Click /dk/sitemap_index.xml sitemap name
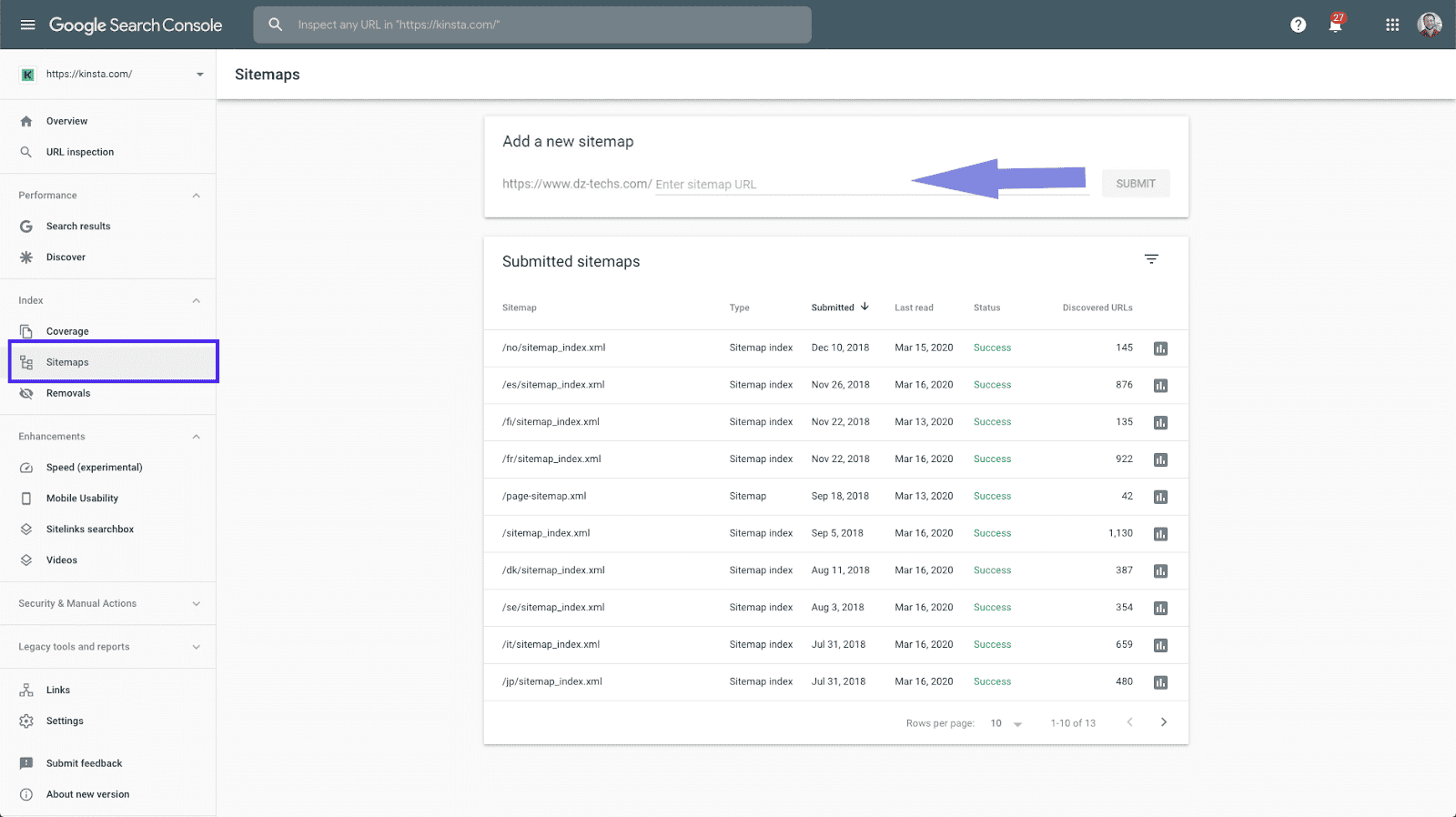Image resolution: width=1456 pixels, height=817 pixels. click(553, 570)
